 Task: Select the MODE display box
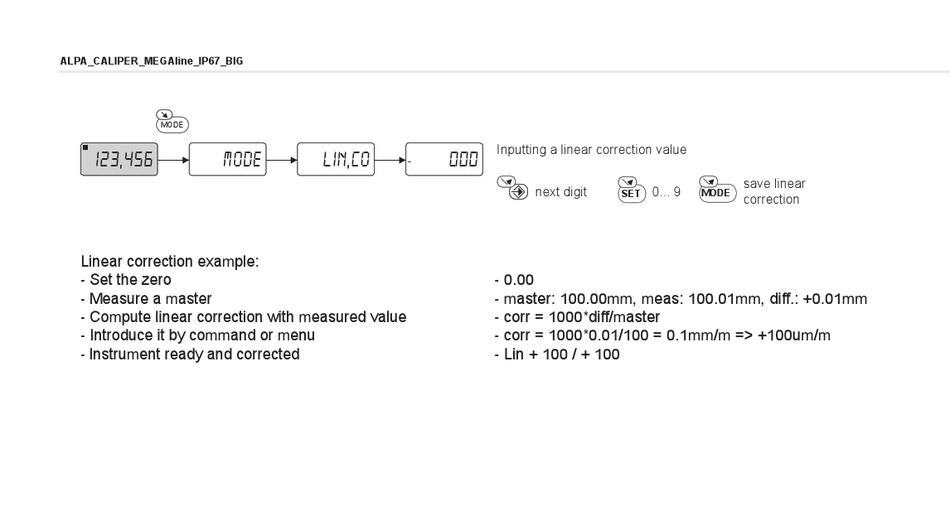coord(228,159)
